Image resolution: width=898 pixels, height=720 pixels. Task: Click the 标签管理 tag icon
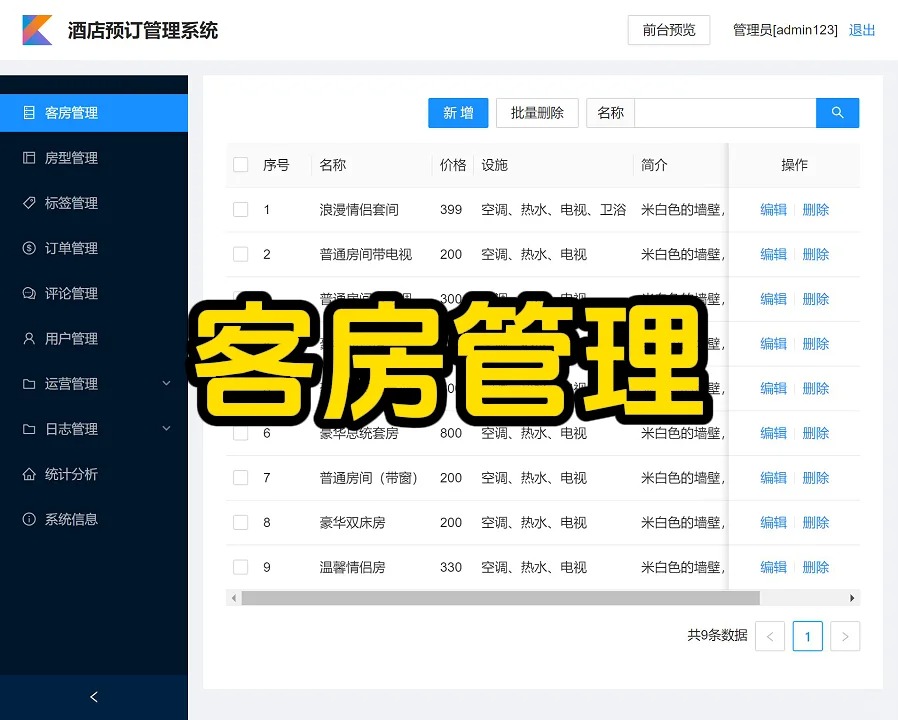tap(29, 203)
